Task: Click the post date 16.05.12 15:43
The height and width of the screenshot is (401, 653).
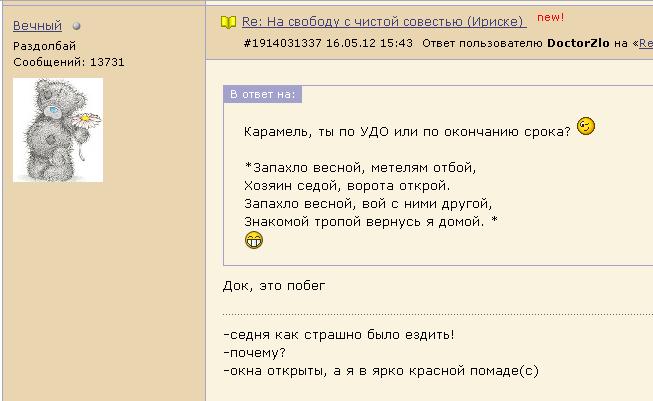Action: (369, 43)
